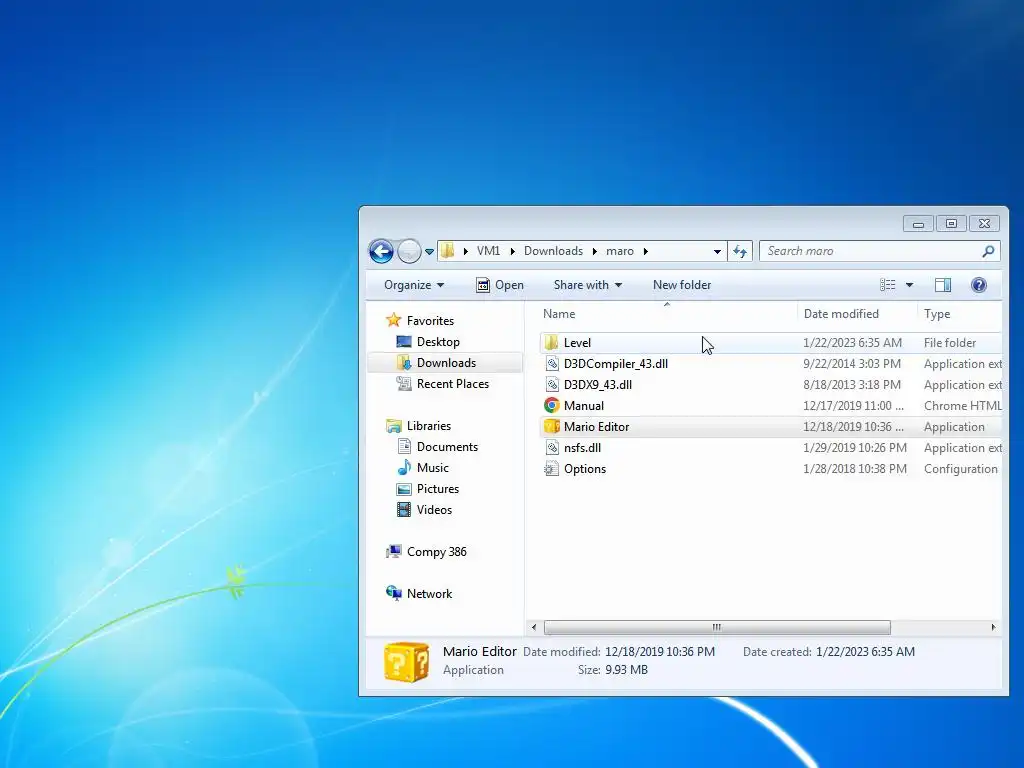Select Favorites in the navigation pane

tap(430, 321)
